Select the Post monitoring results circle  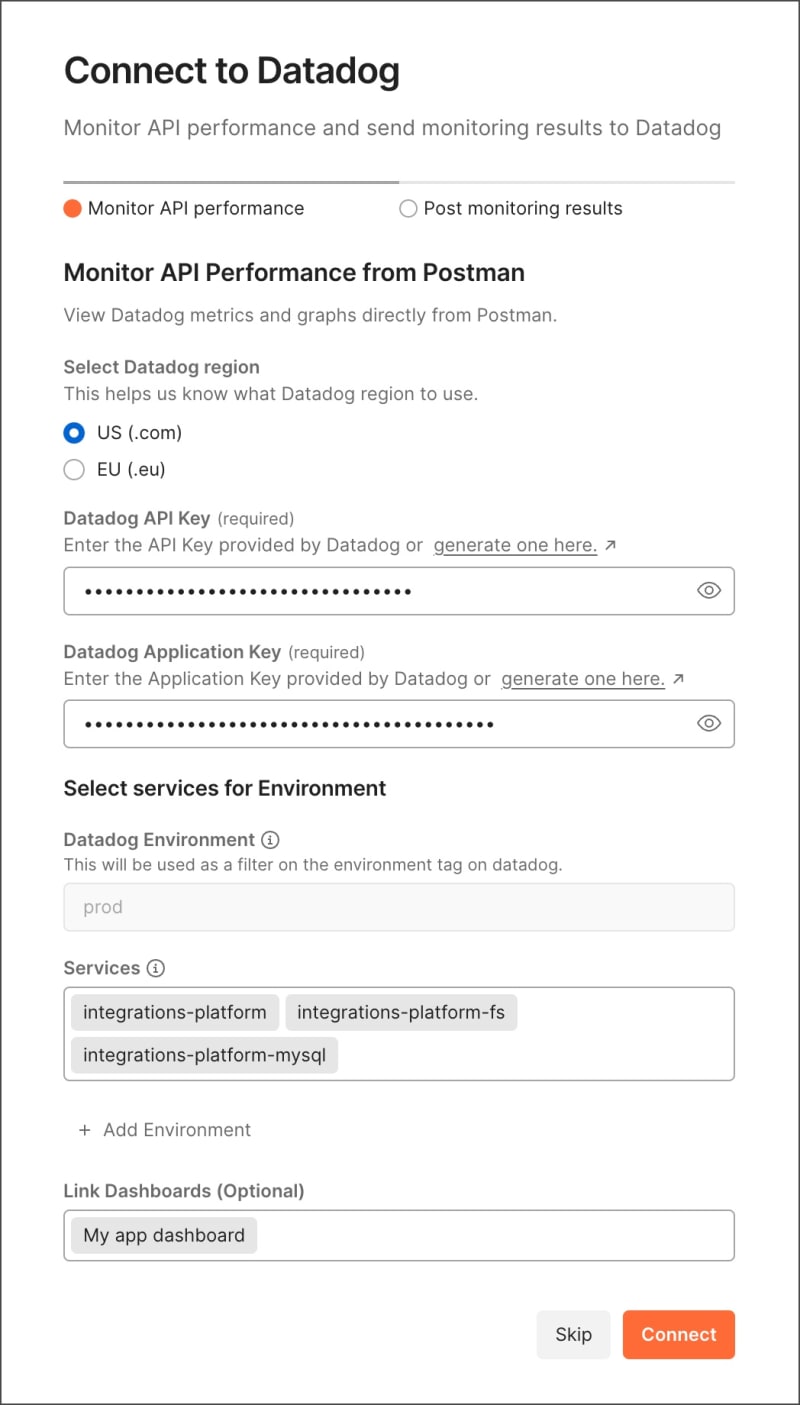point(408,208)
